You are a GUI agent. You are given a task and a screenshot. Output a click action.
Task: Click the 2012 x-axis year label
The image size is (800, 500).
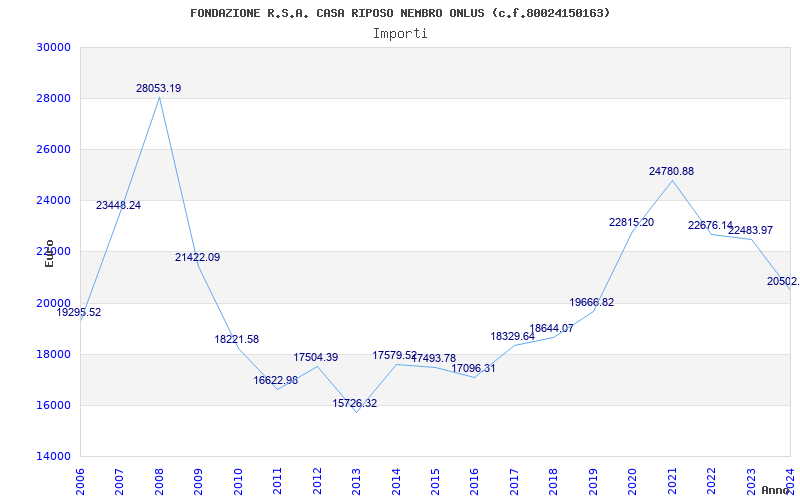click(x=316, y=481)
